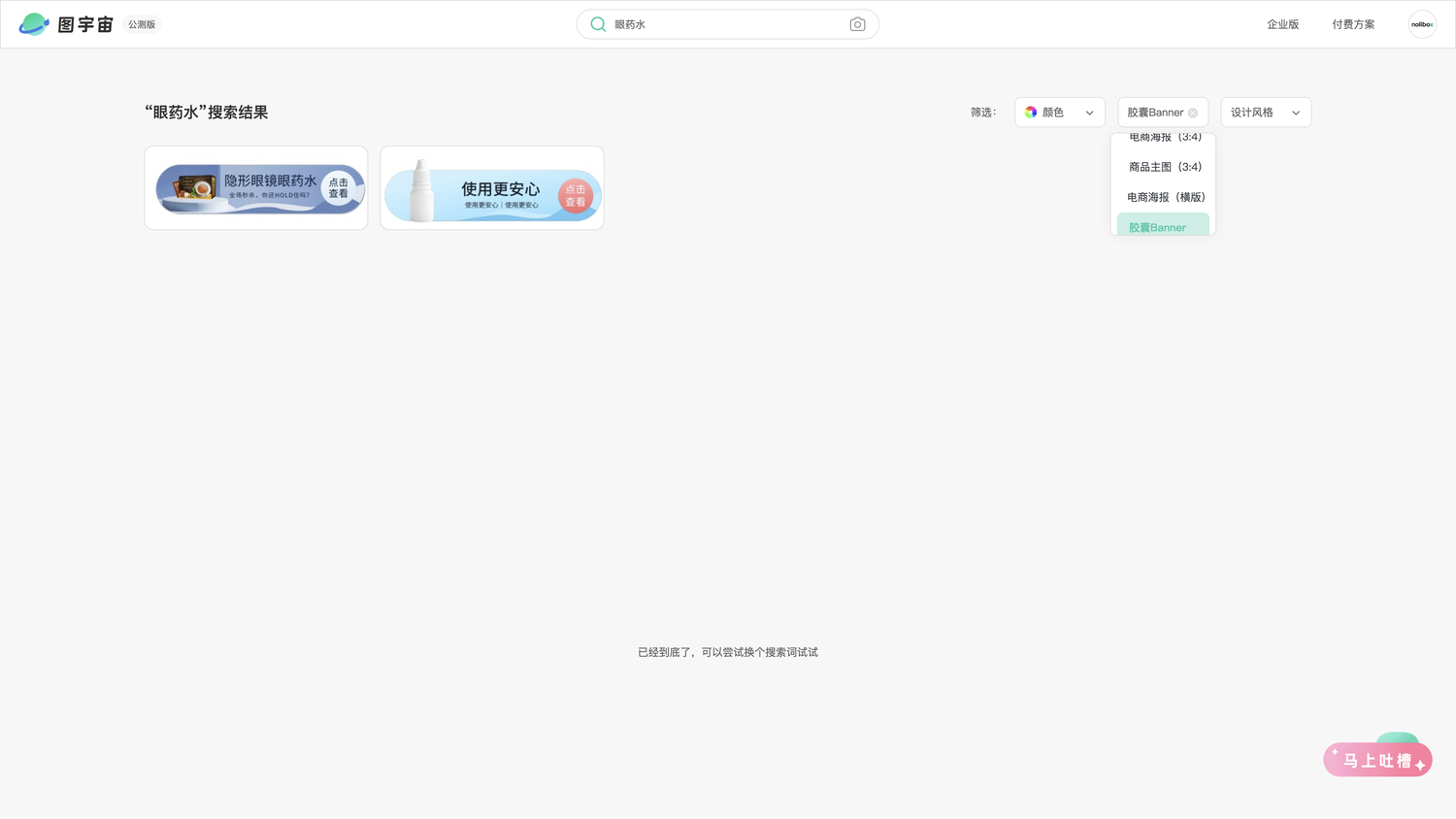Select 电商海报 (3:4) option

(1165, 138)
